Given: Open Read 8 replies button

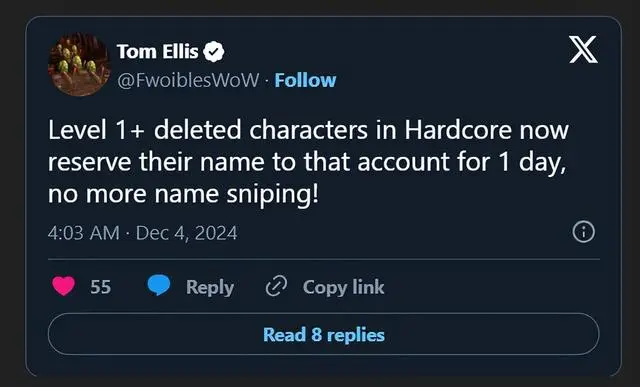Looking at the screenshot, I should [x=324, y=334].
